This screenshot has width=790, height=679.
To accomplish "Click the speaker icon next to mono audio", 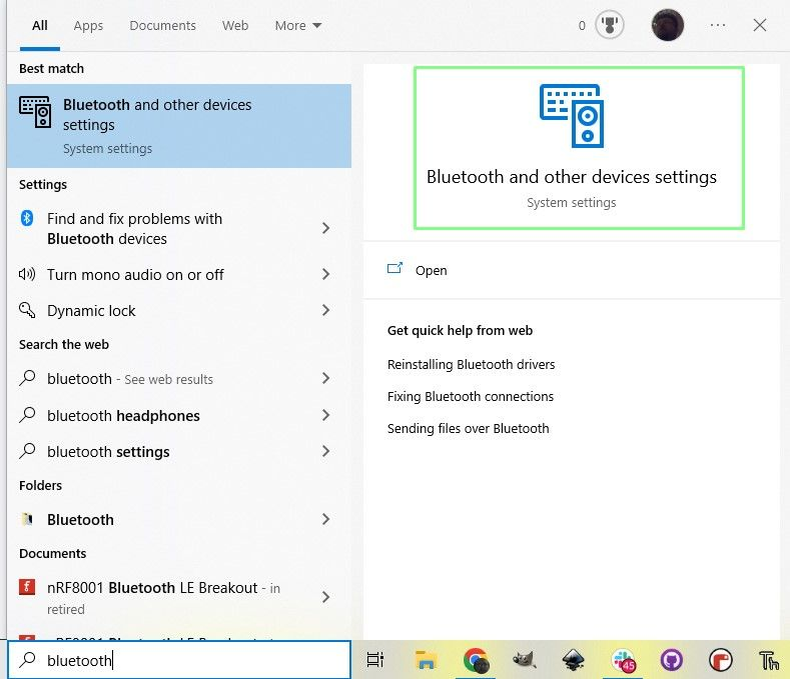I will point(27,274).
